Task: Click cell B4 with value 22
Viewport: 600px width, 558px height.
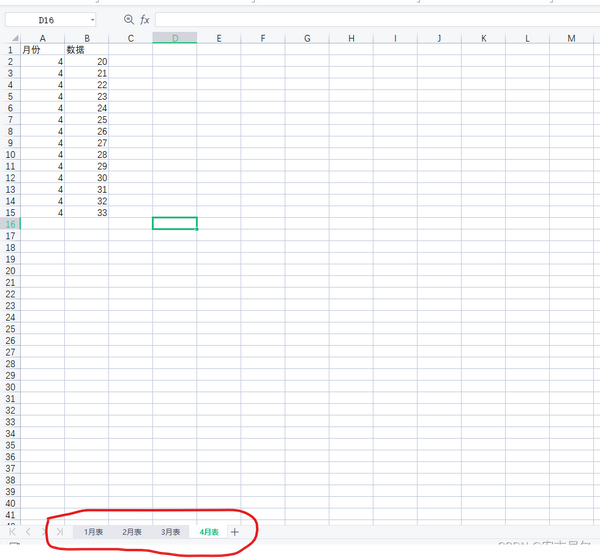Action: (87, 85)
